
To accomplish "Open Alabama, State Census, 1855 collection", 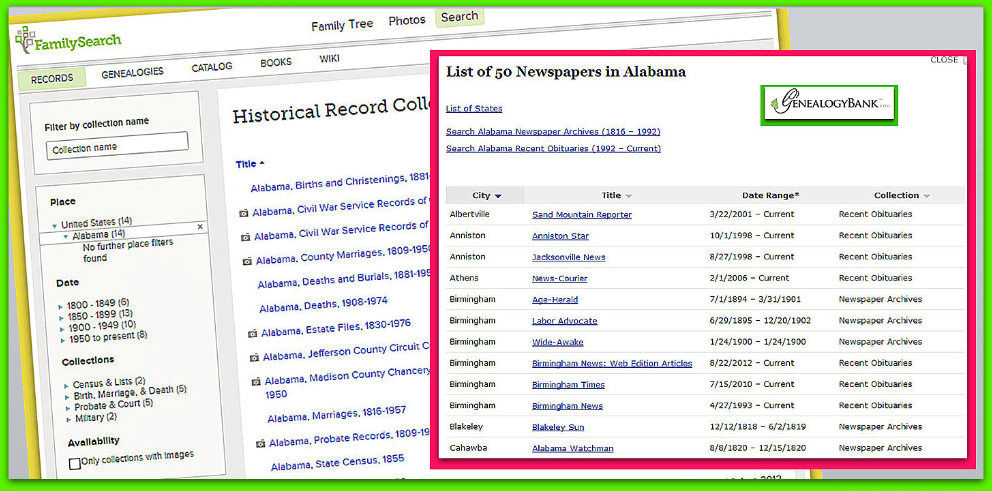I will [337, 462].
